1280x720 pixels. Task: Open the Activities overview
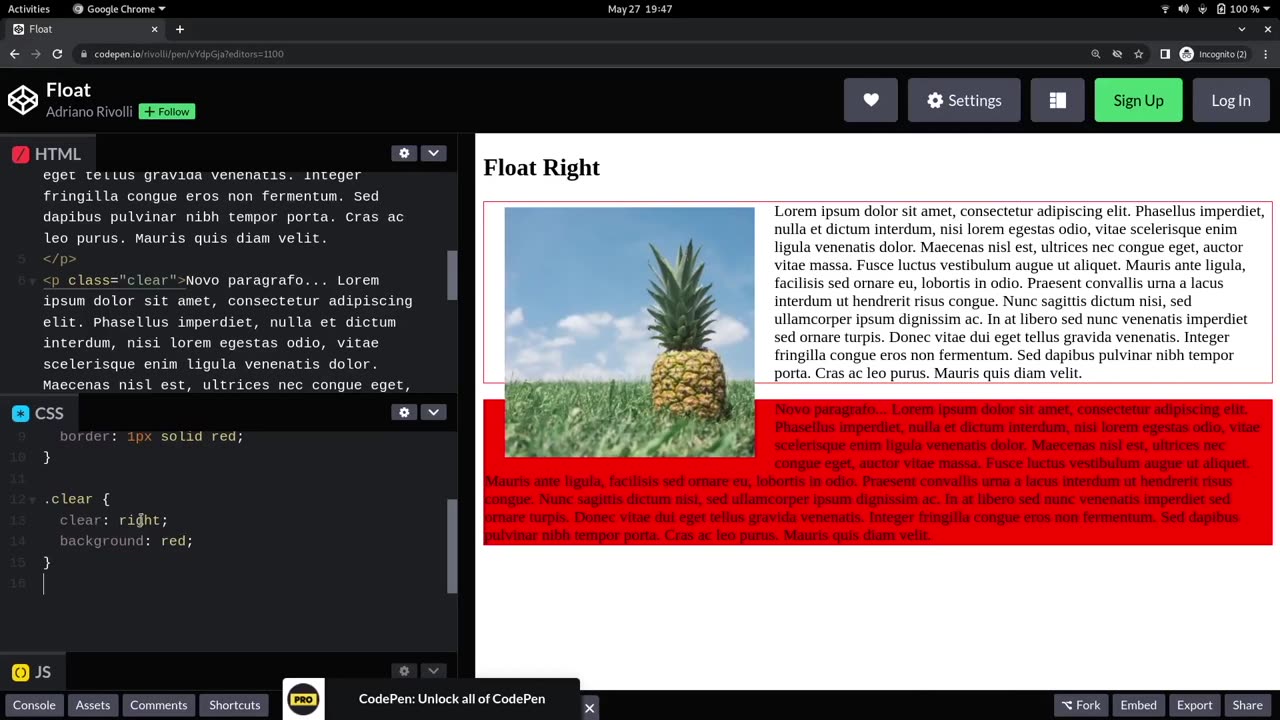pos(29,9)
